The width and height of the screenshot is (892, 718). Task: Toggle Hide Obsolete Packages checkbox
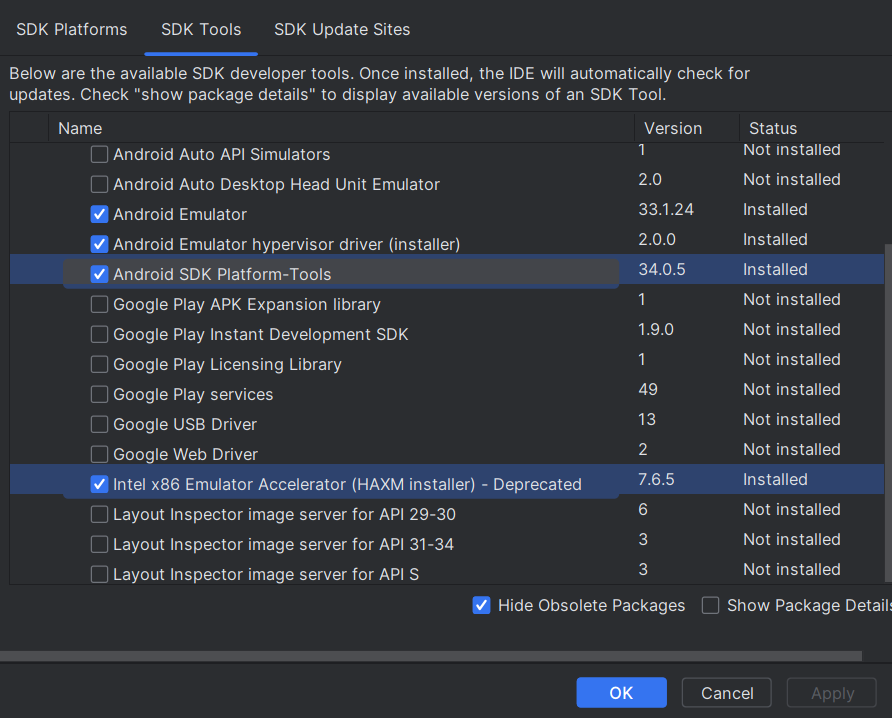[x=481, y=605]
